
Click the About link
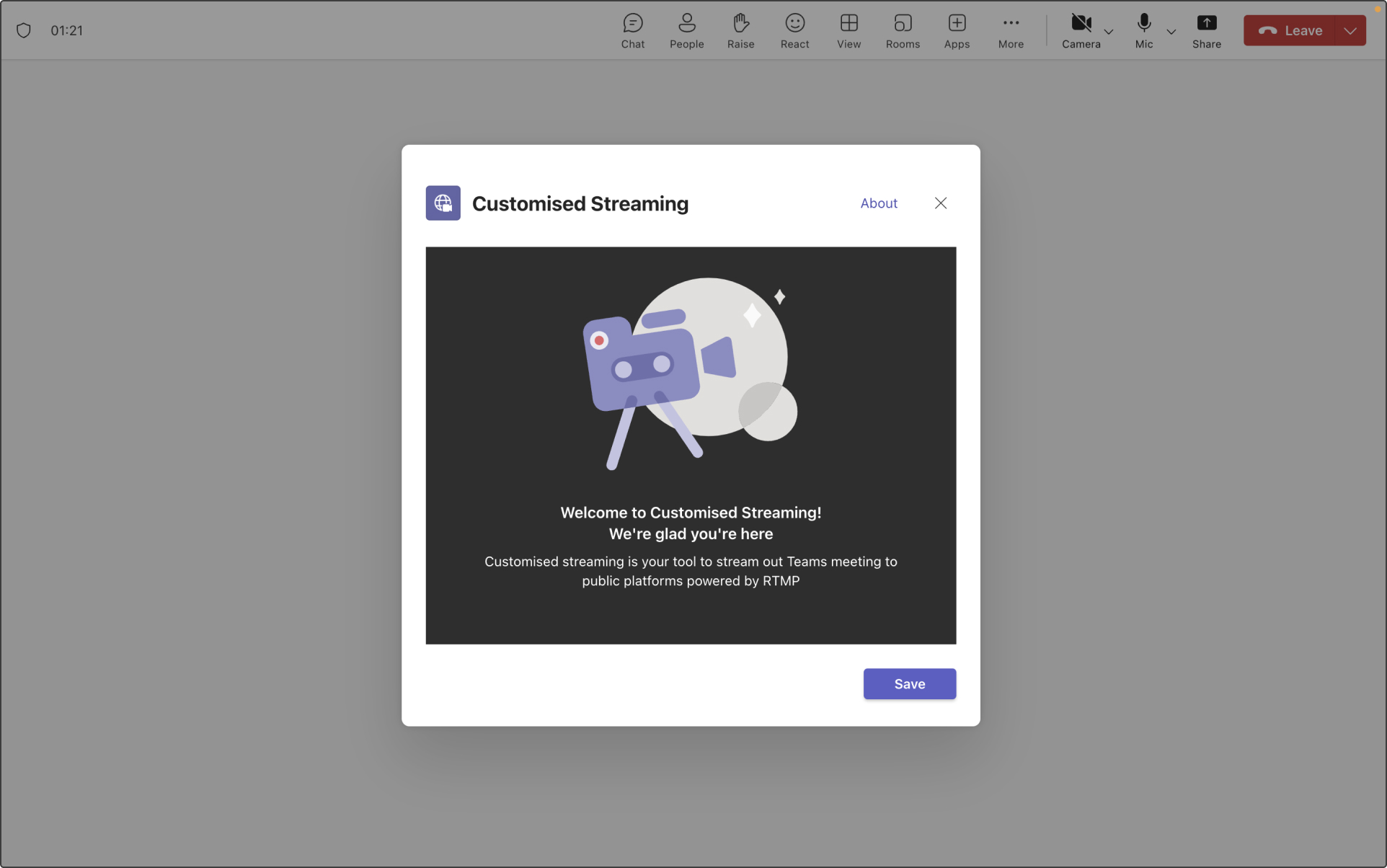879,203
